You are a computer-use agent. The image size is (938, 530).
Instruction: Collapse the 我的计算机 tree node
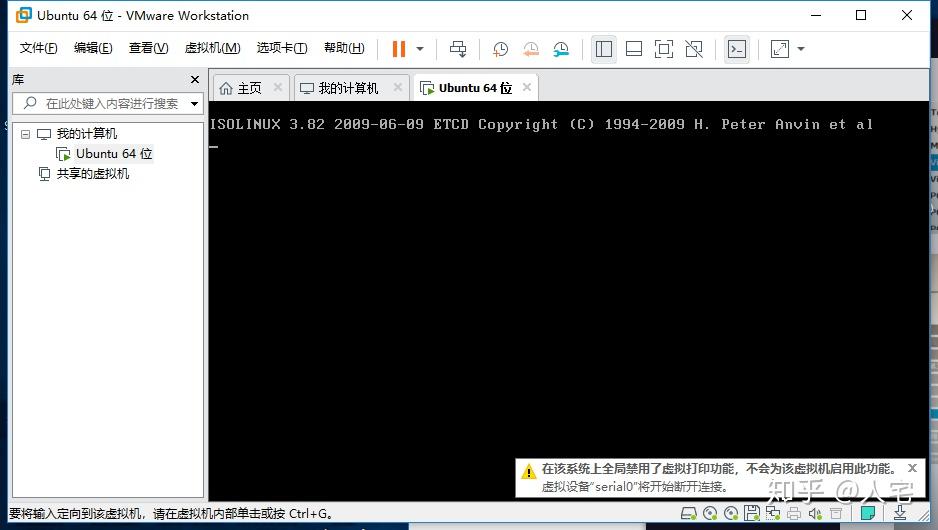tap(26, 134)
